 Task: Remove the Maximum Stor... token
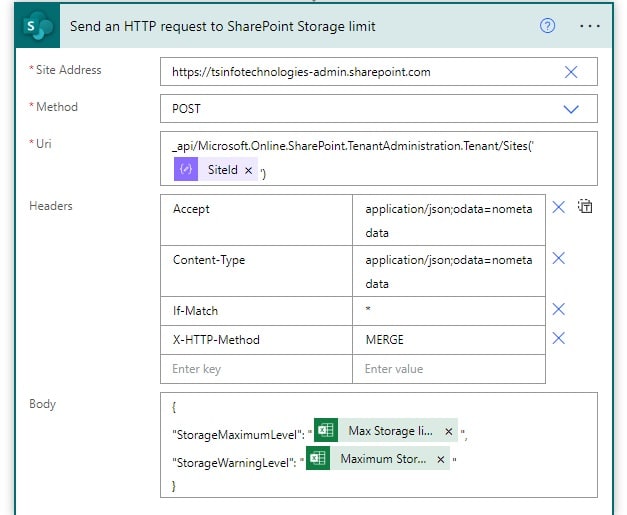pos(440,459)
